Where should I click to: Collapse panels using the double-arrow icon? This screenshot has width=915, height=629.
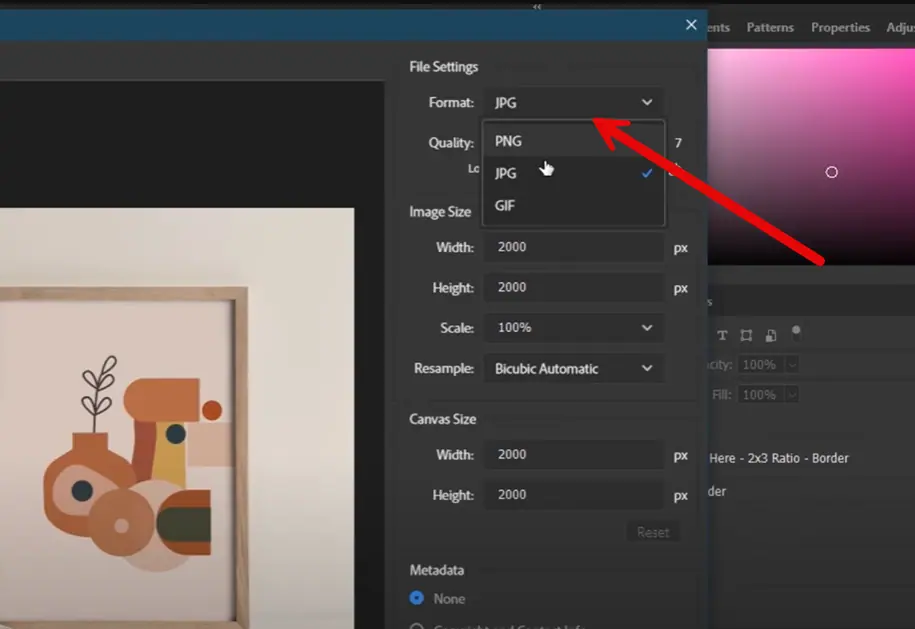click(537, 6)
